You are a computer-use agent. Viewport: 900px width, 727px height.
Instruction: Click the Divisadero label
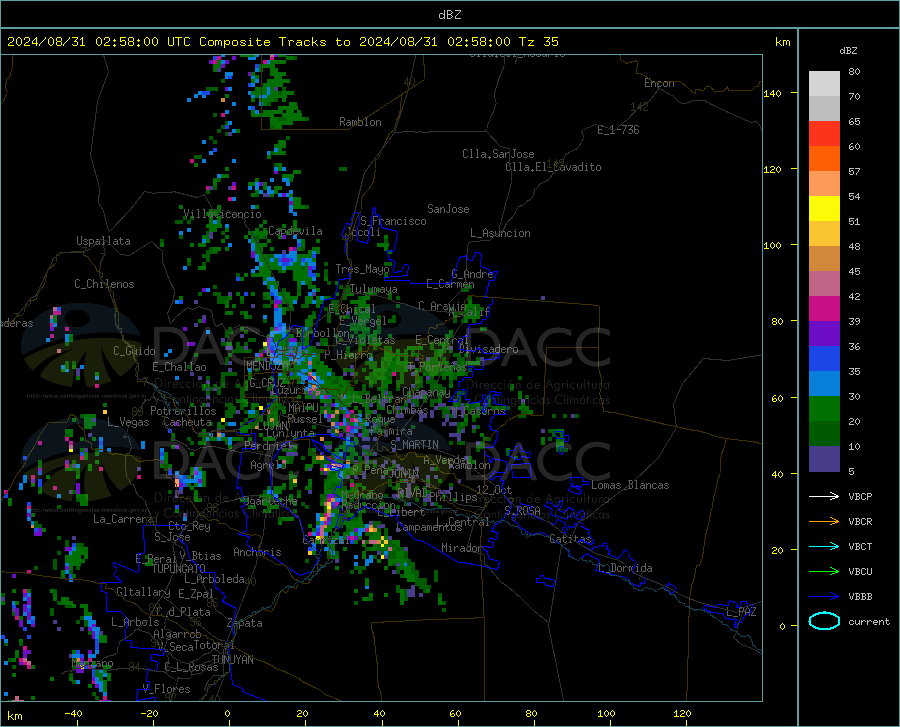click(488, 349)
